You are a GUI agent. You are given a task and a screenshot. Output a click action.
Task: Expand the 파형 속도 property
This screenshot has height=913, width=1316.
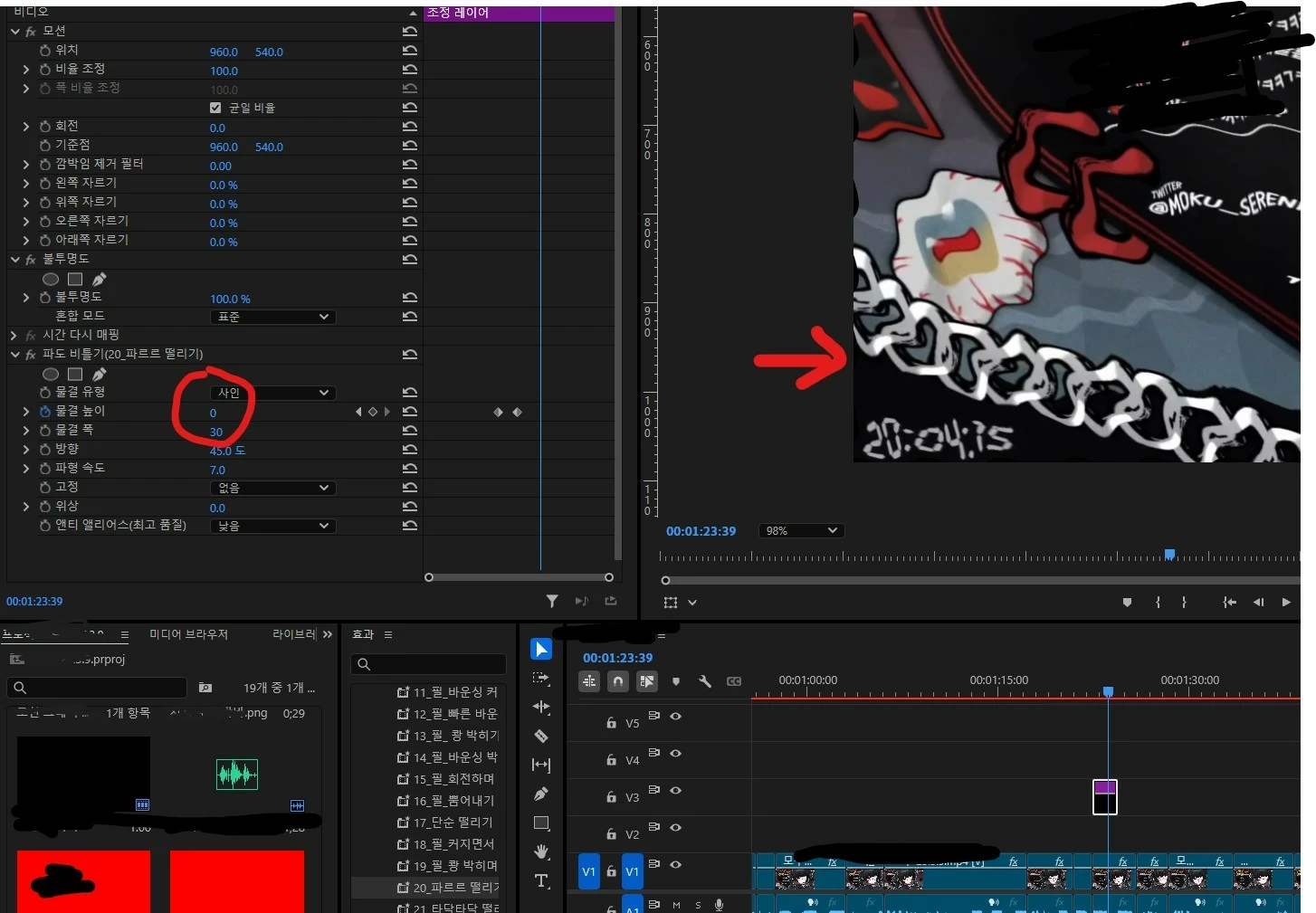[26, 469]
